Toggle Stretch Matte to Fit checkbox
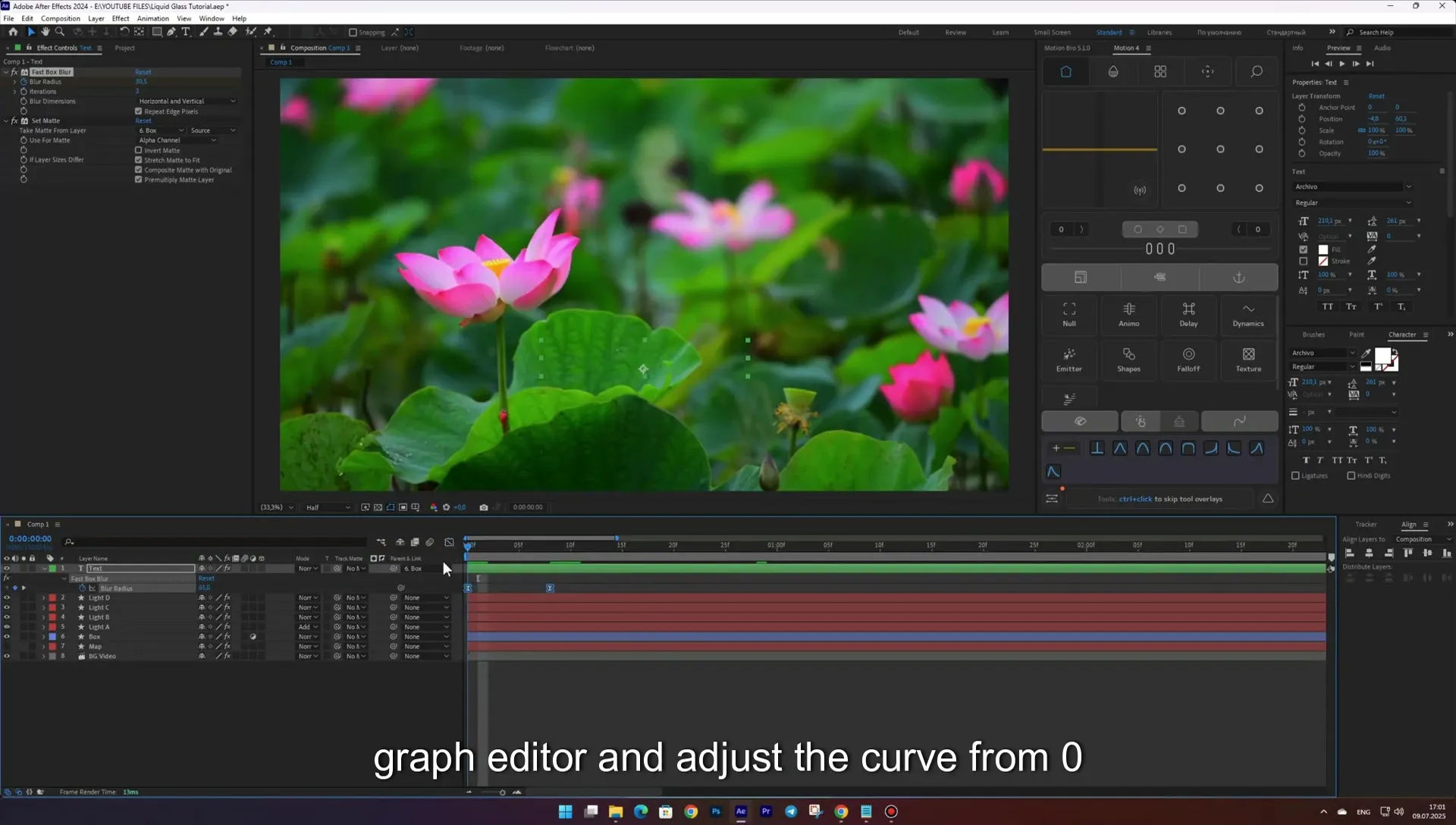This screenshot has height=825, width=1456. pyautogui.click(x=139, y=160)
